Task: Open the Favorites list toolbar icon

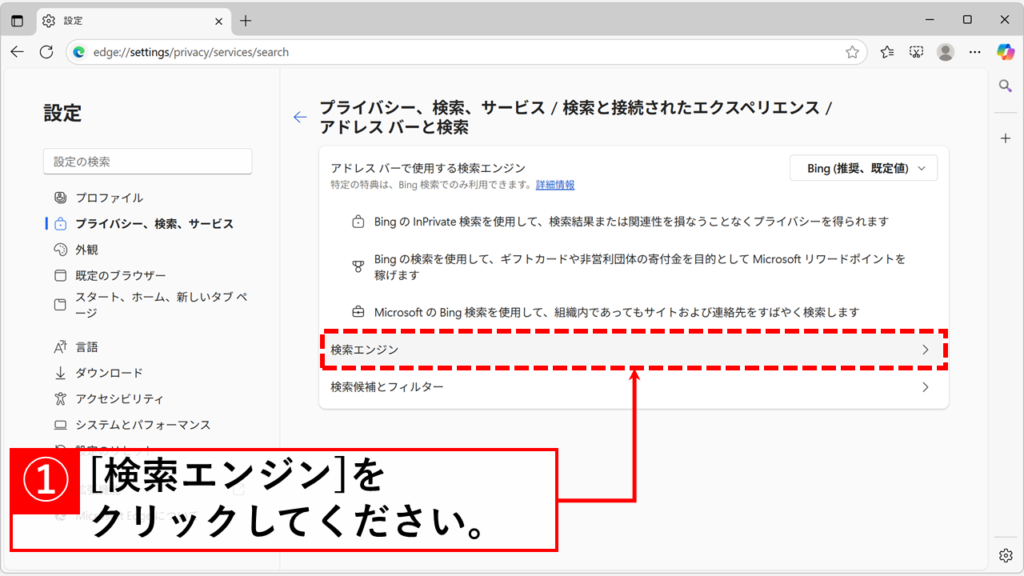Action: [887, 52]
